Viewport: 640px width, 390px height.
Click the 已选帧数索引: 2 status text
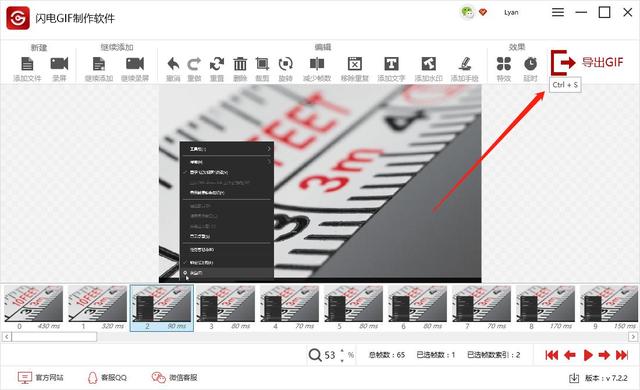493,355
